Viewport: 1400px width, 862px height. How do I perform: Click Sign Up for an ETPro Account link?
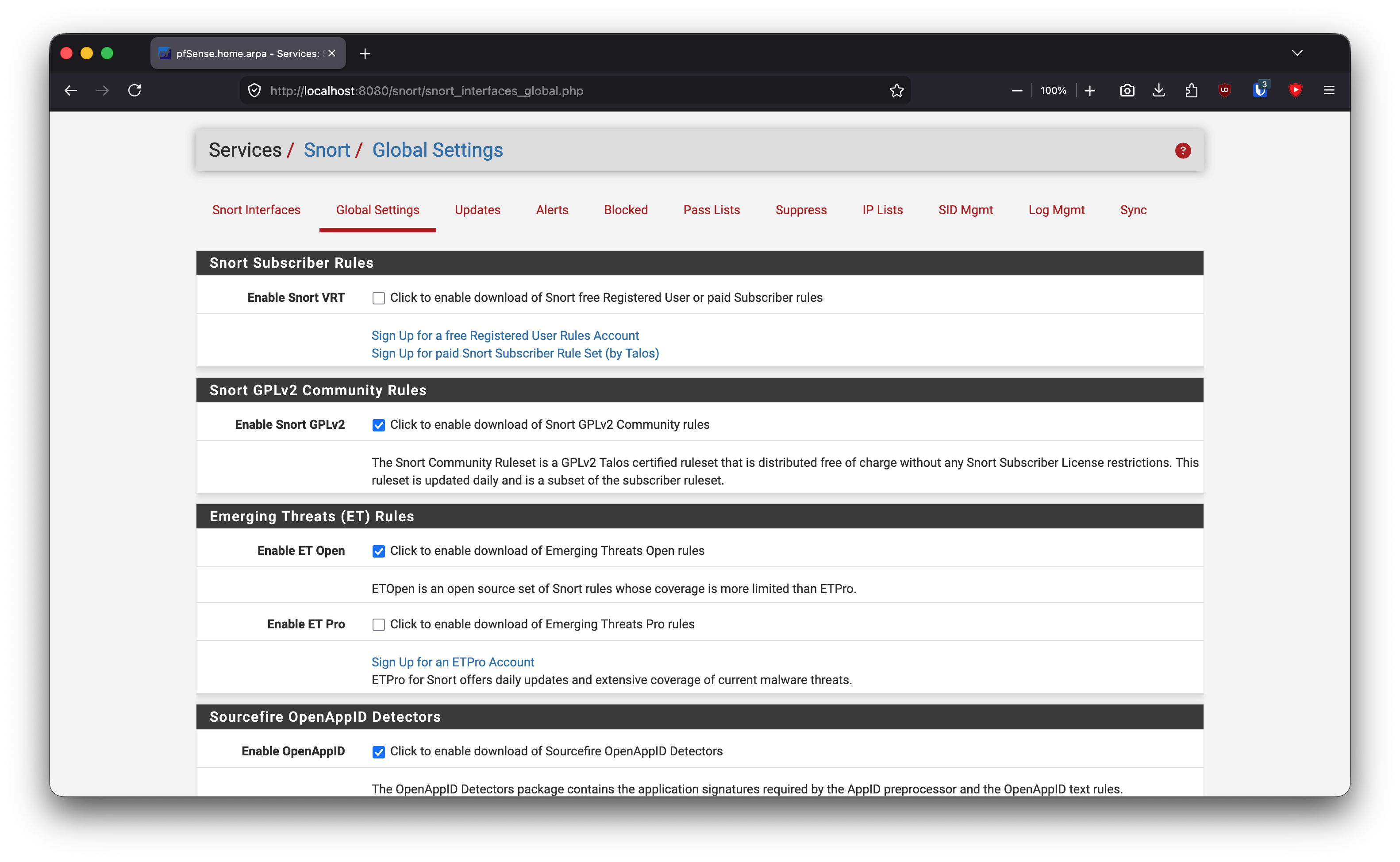coord(453,662)
